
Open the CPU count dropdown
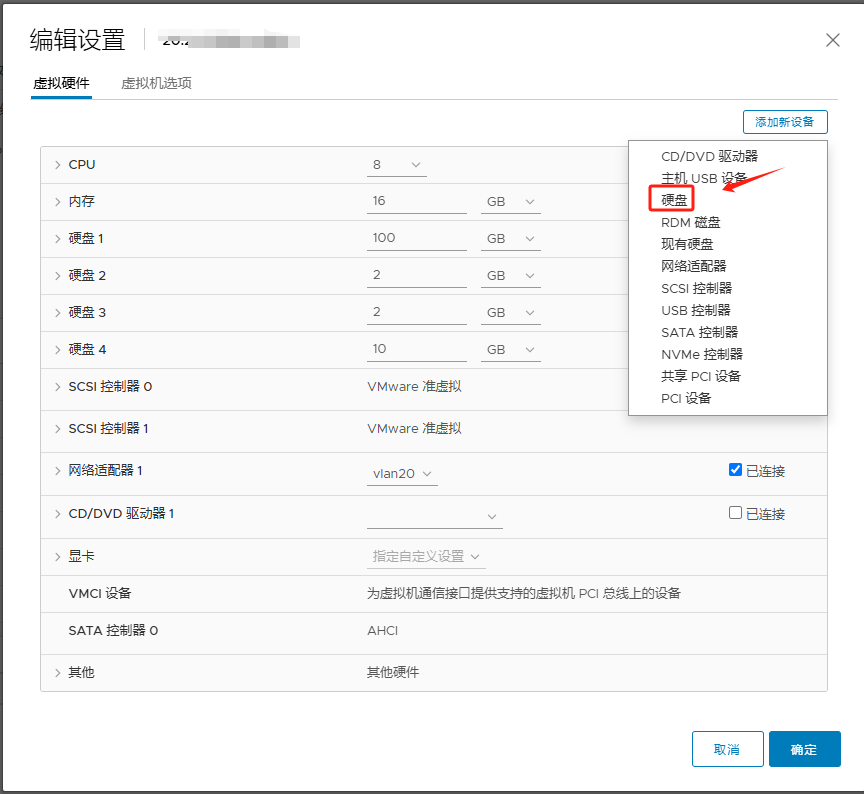tap(397, 165)
